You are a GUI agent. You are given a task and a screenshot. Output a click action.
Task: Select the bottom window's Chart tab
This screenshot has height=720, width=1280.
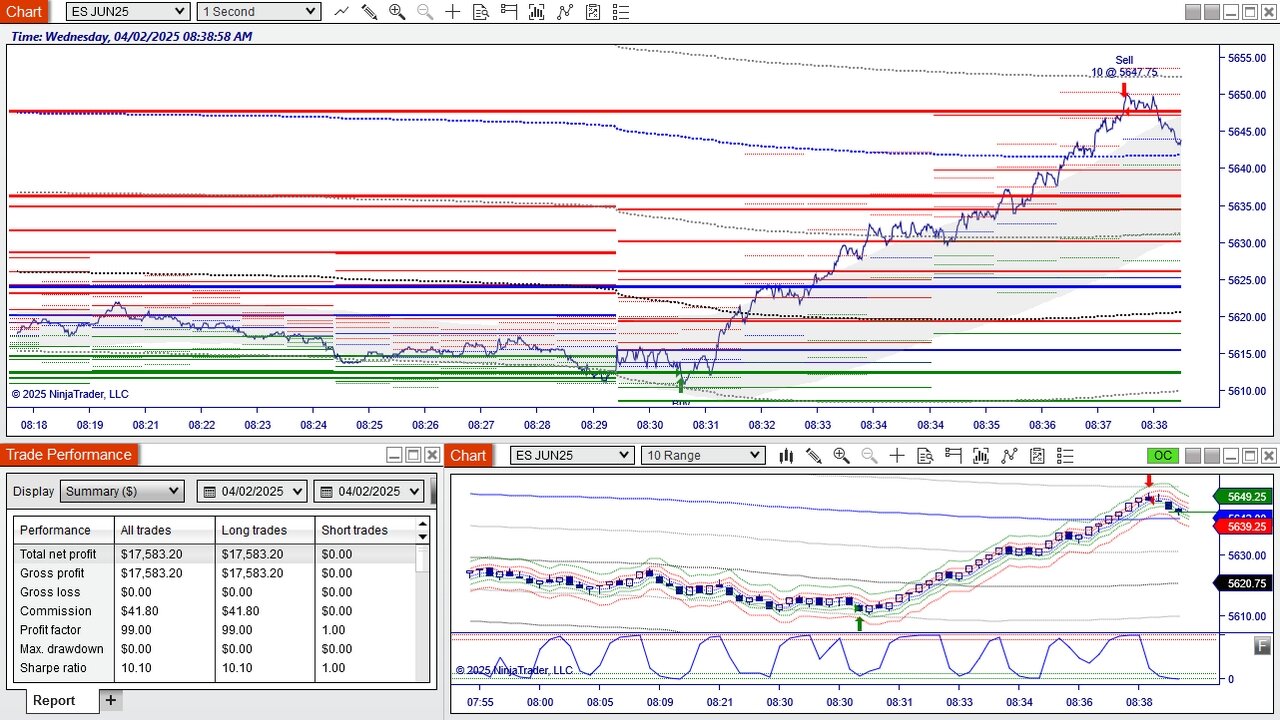(468, 456)
